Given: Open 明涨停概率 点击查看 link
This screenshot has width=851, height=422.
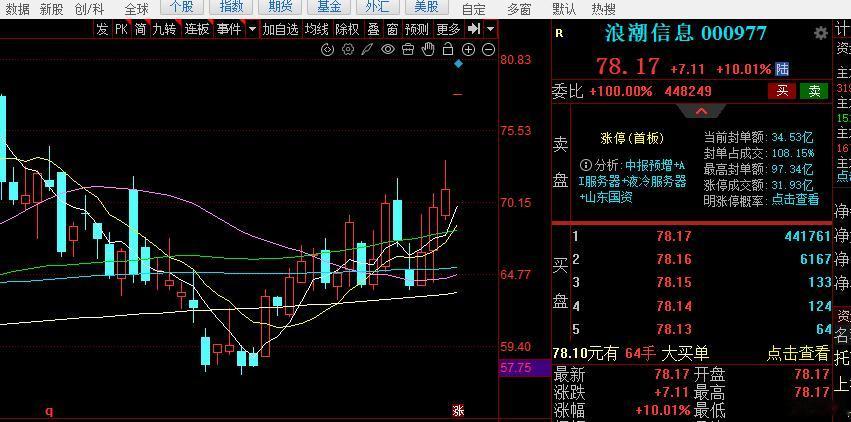Looking at the screenshot, I should pos(795,200).
